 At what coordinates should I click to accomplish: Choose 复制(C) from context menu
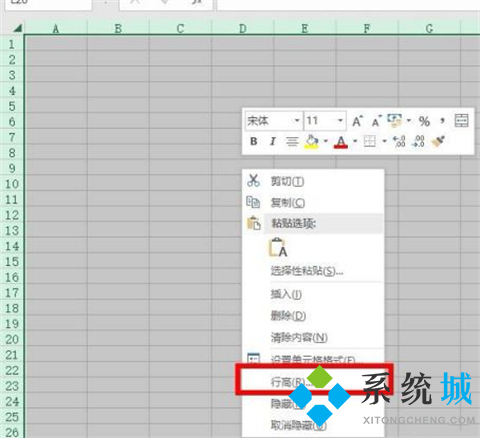pyautogui.click(x=313, y=202)
